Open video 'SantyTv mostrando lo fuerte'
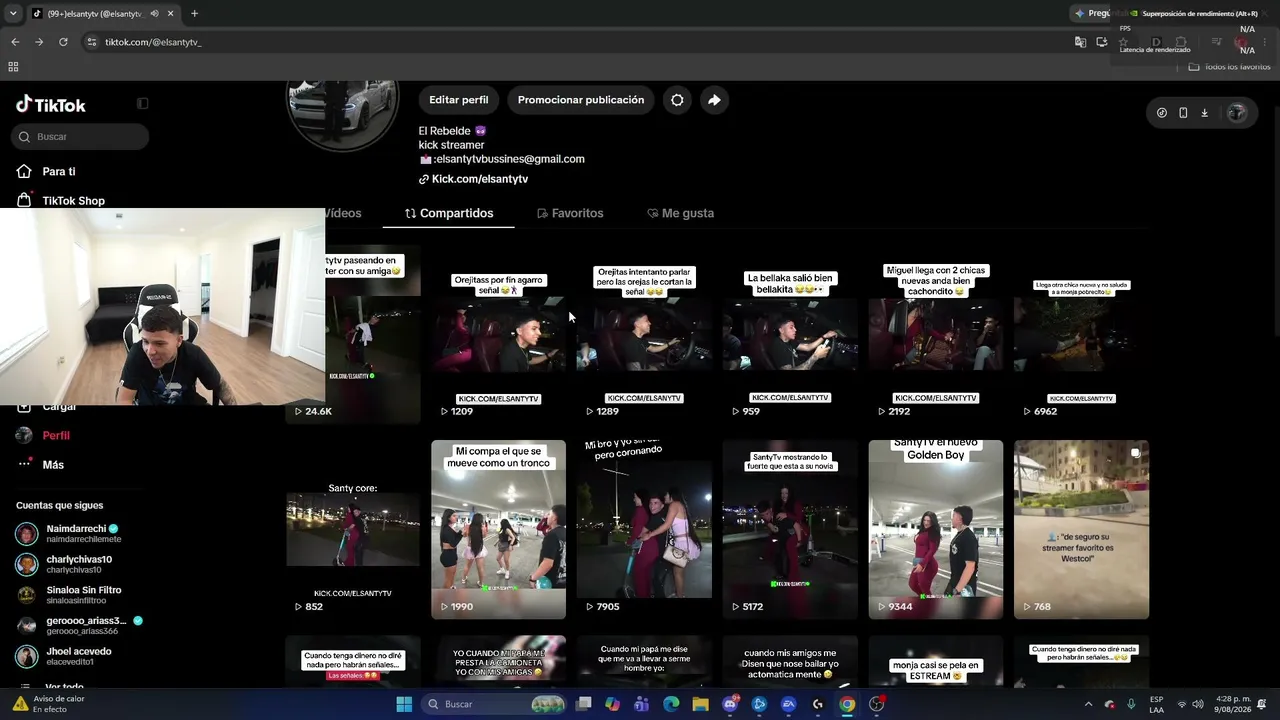The height and width of the screenshot is (720, 1280). (790, 530)
